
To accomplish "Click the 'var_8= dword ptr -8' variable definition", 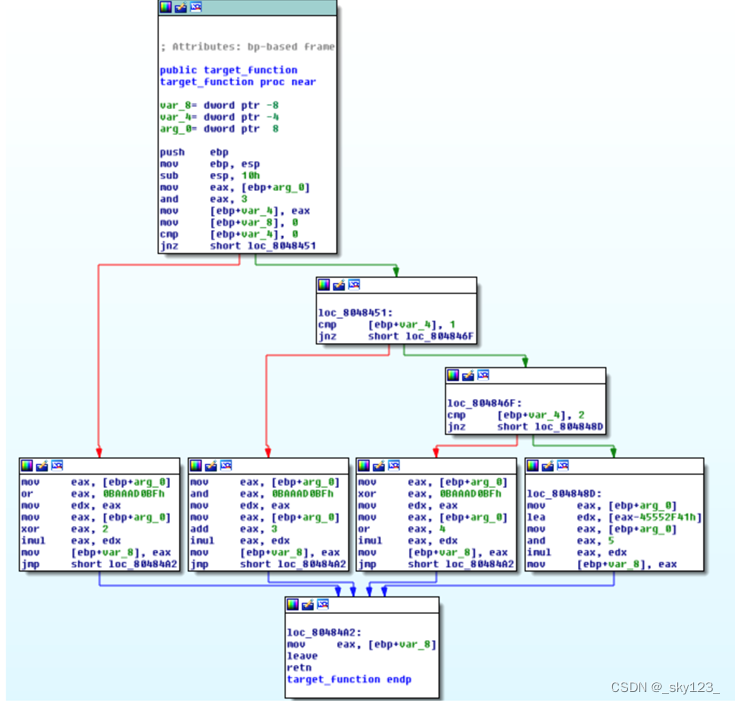I will pos(210,105).
